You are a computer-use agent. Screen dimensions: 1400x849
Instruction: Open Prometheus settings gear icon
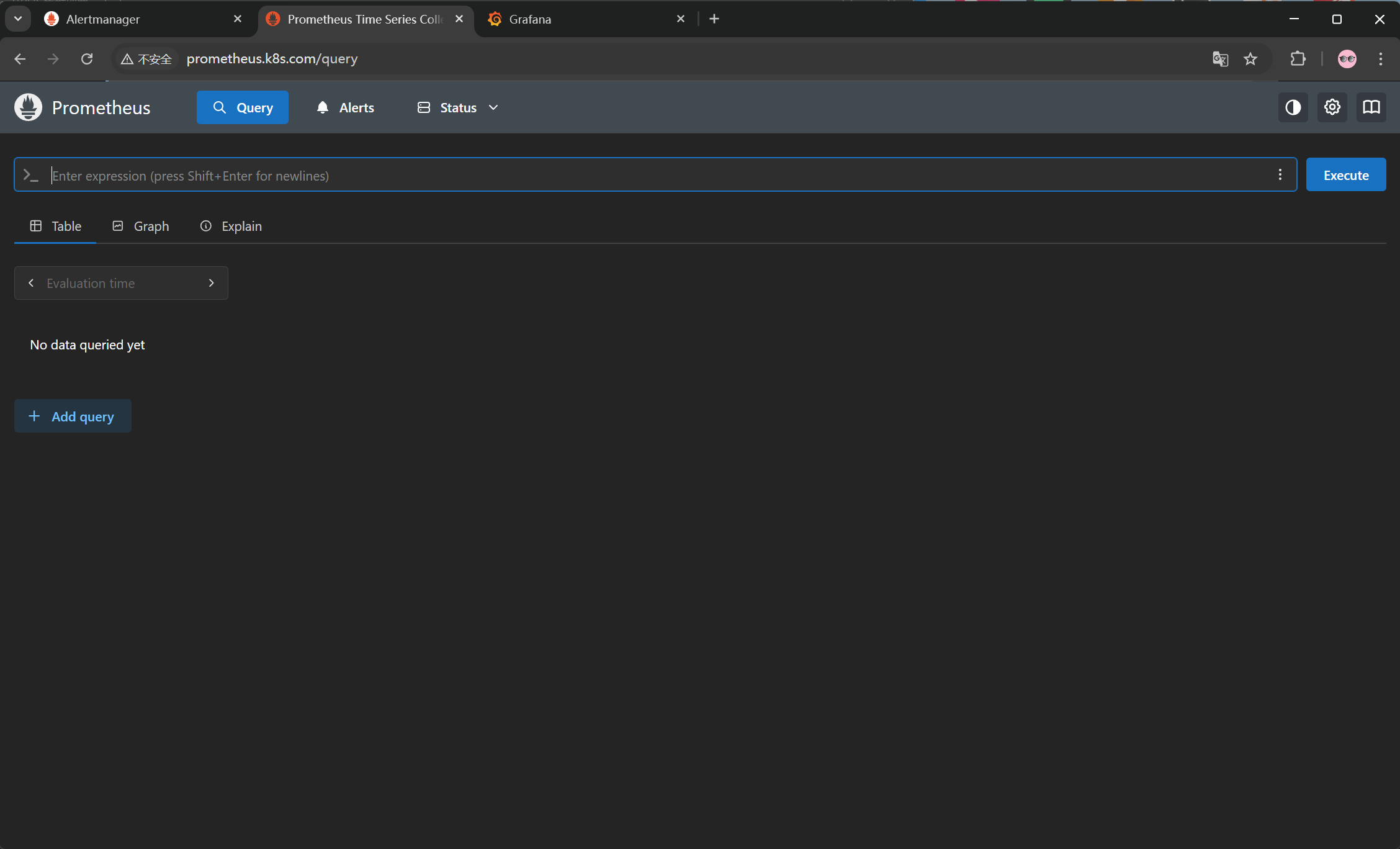point(1332,107)
